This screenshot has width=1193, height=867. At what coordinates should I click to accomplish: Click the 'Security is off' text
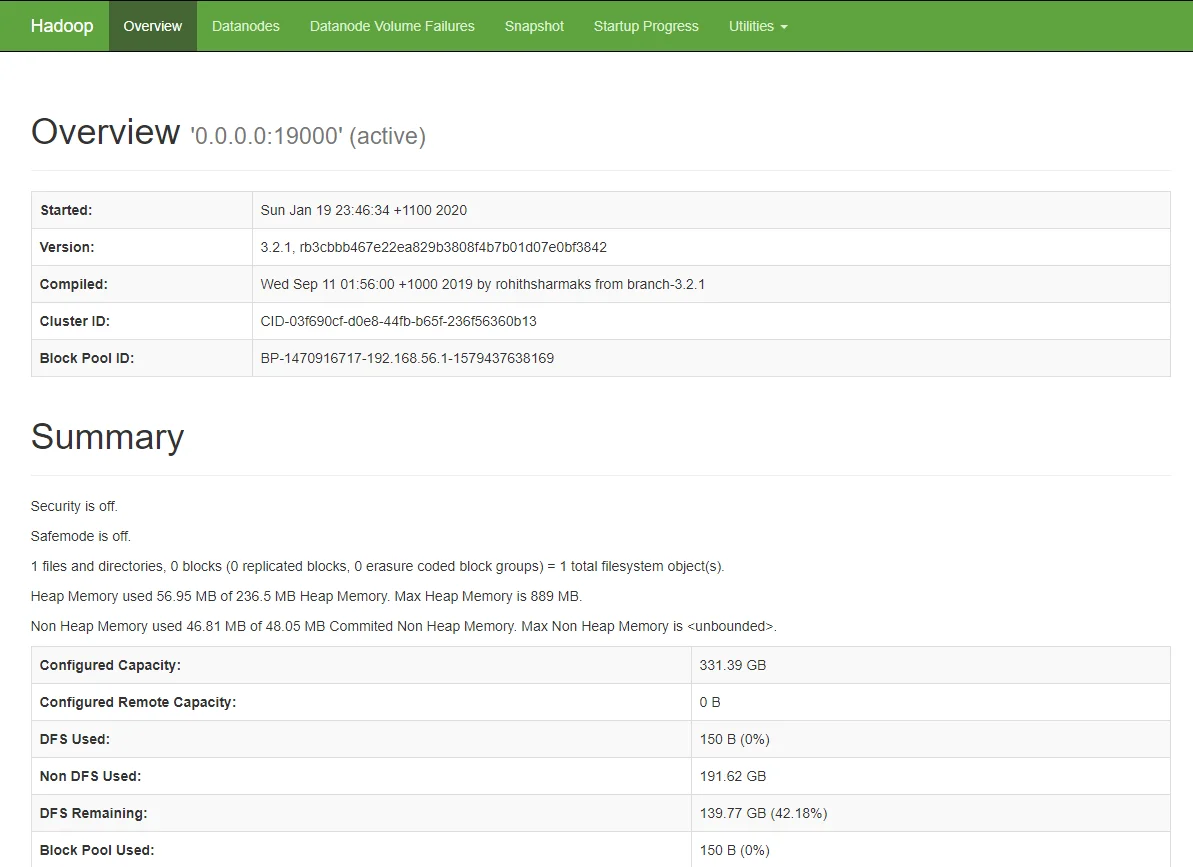click(x=74, y=506)
